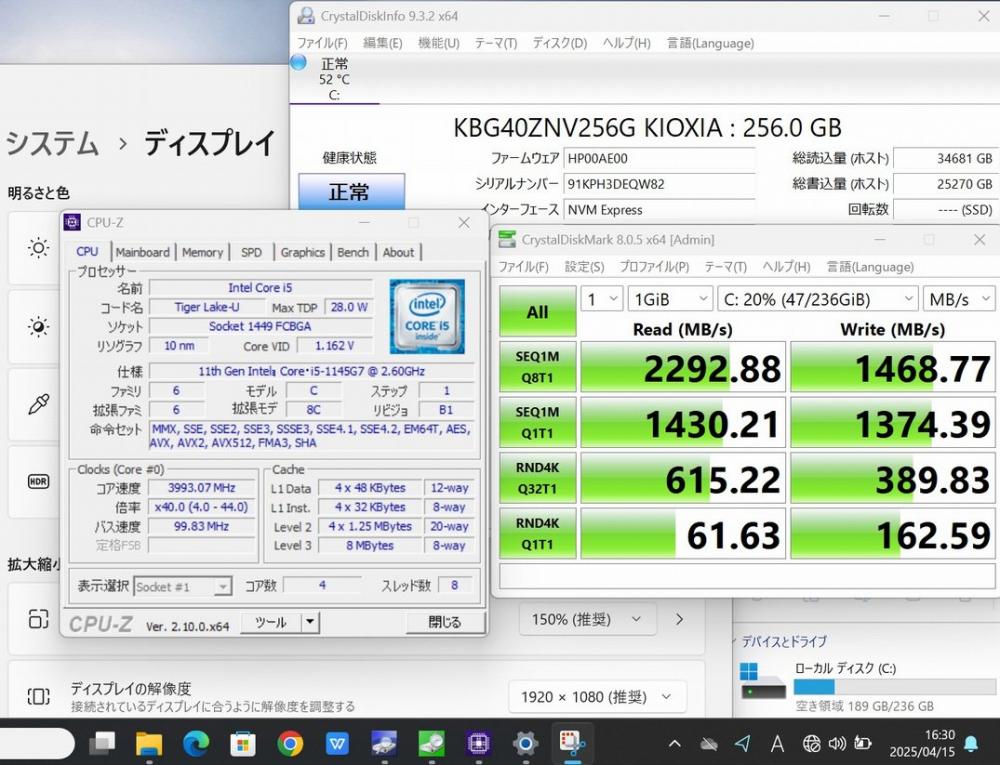The image size is (1000, 765).
Task: Open the network globe tray icon
Action: tap(811, 743)
